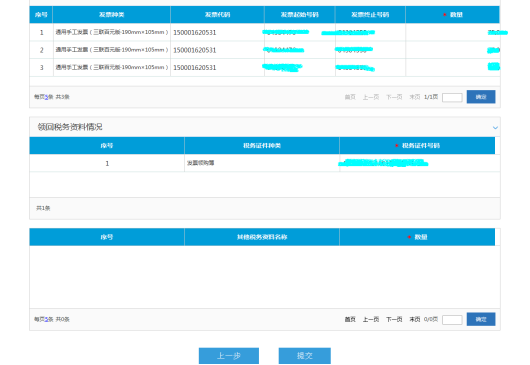Select invoice code 150001620531 in row 1
The width and height of the screenshot is (530, 365).
tap(195, 32)
